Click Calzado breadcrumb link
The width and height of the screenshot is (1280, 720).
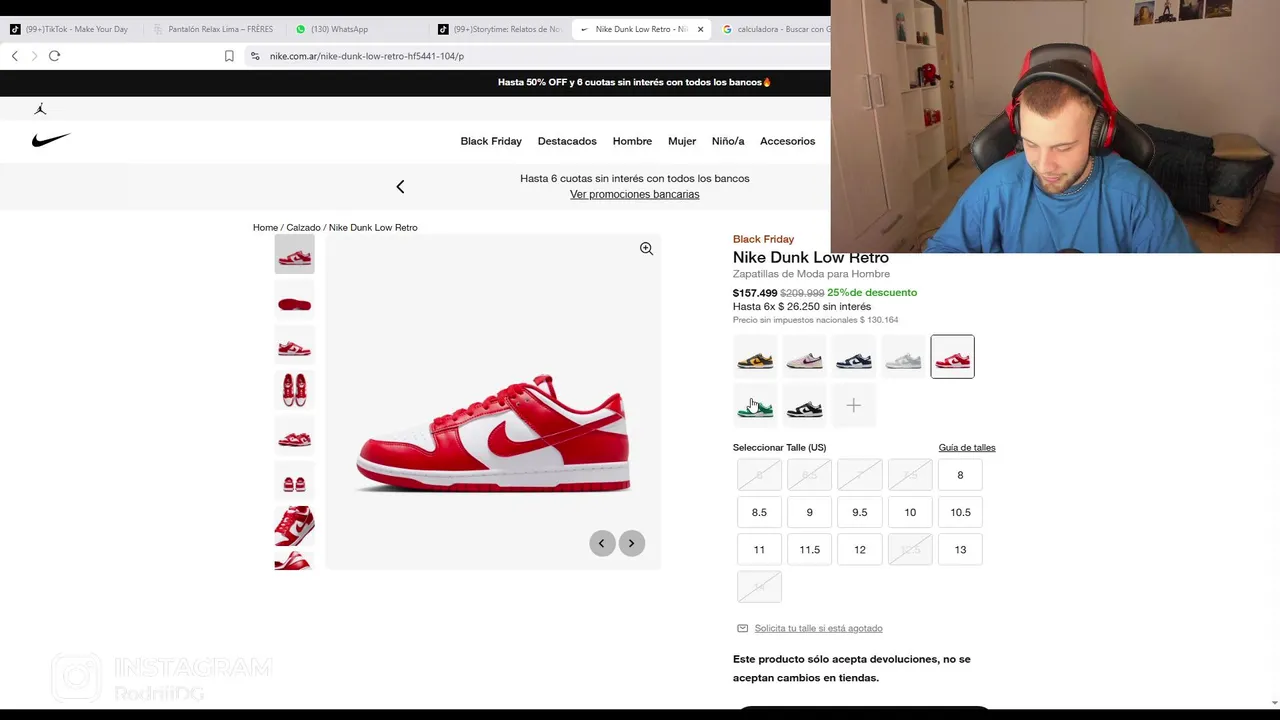click(x=303, y=227)
